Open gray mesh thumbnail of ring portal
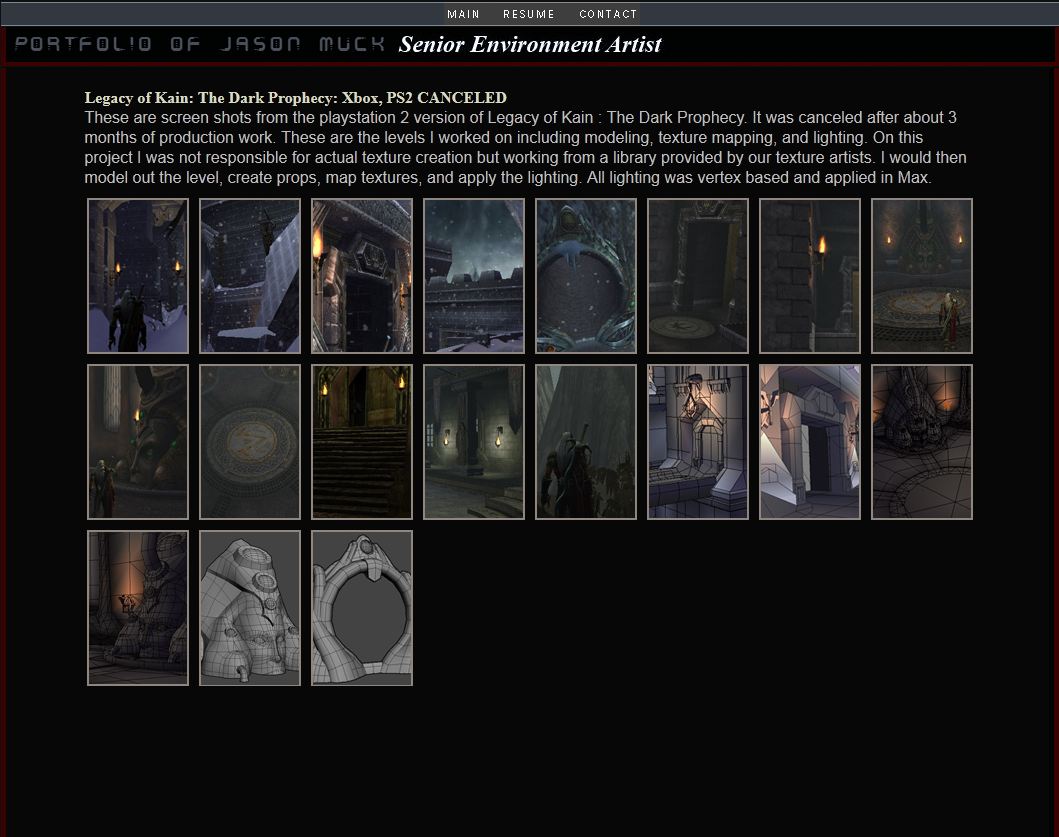 click(362, 608)
